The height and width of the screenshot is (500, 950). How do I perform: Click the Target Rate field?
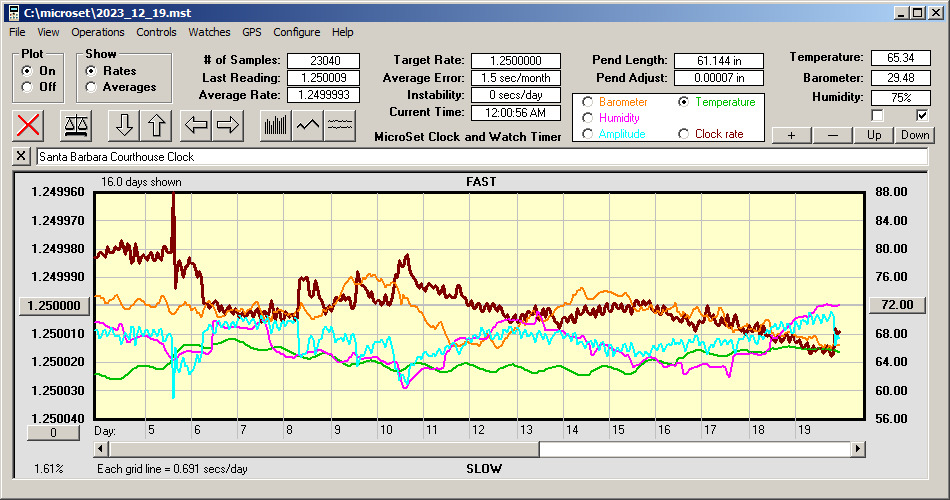pos(516,61)
